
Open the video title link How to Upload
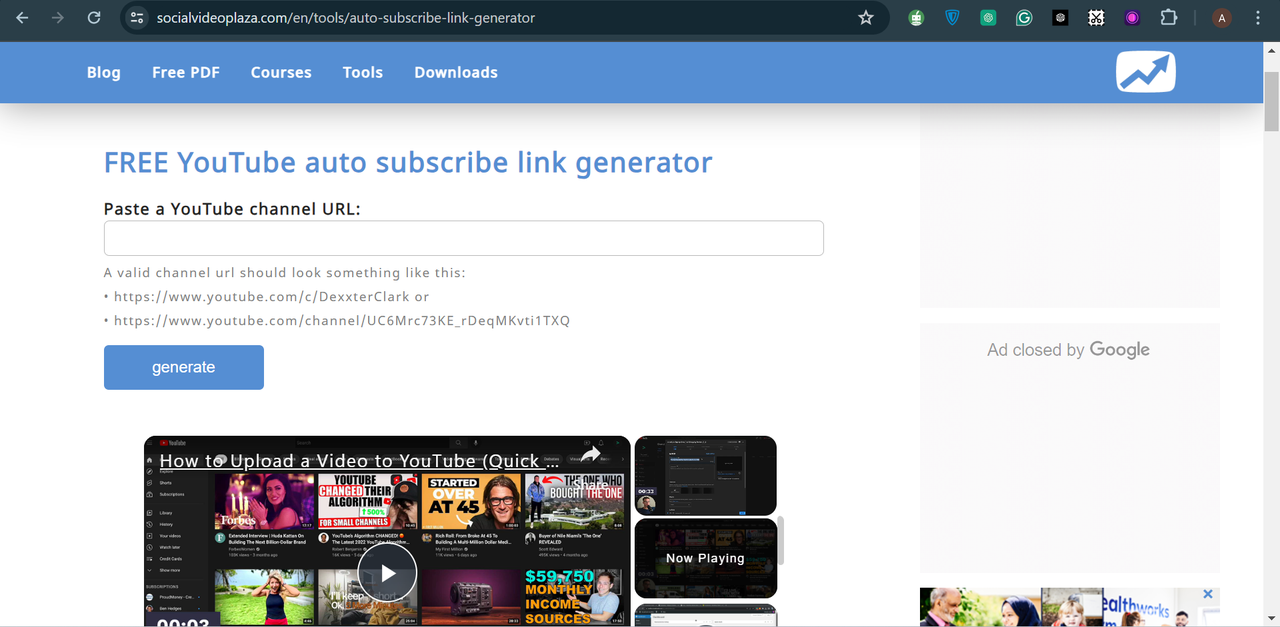(359, 461)
